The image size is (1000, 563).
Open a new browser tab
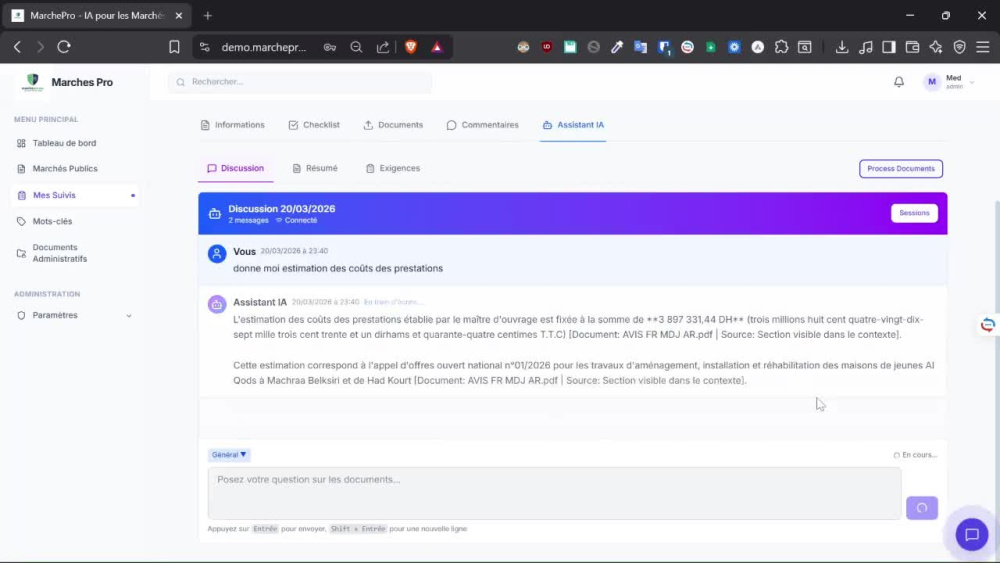pos(207,15)
